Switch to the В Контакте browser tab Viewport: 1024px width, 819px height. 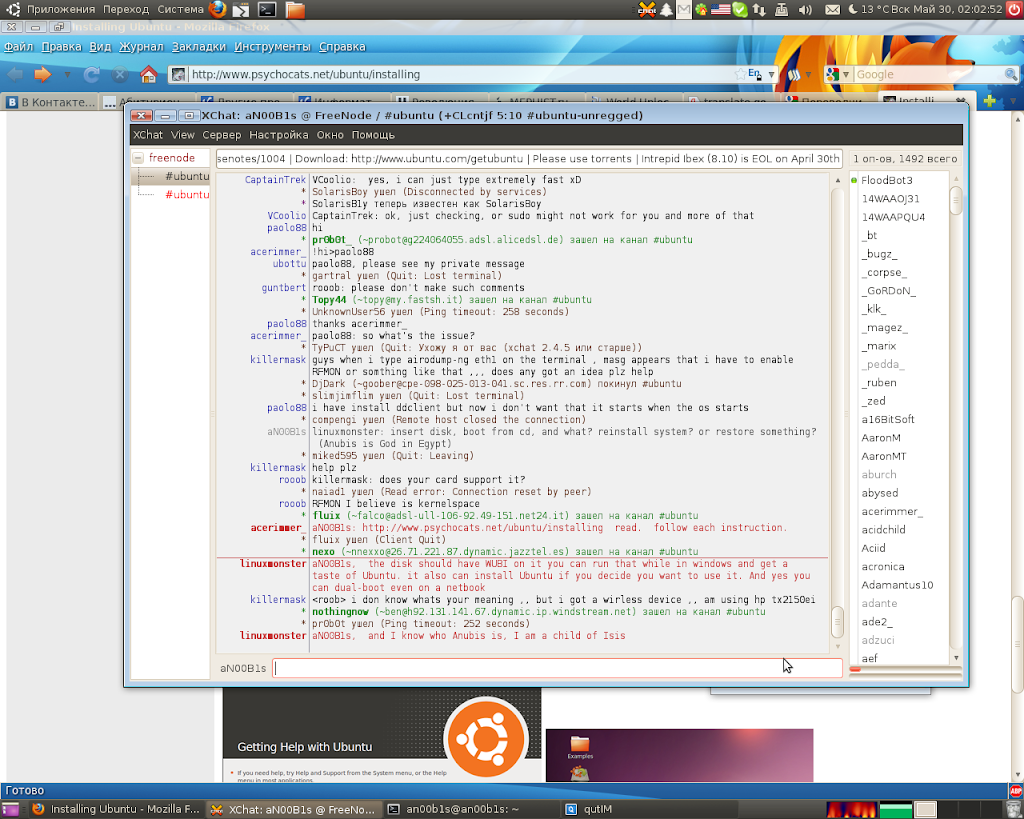50,101
